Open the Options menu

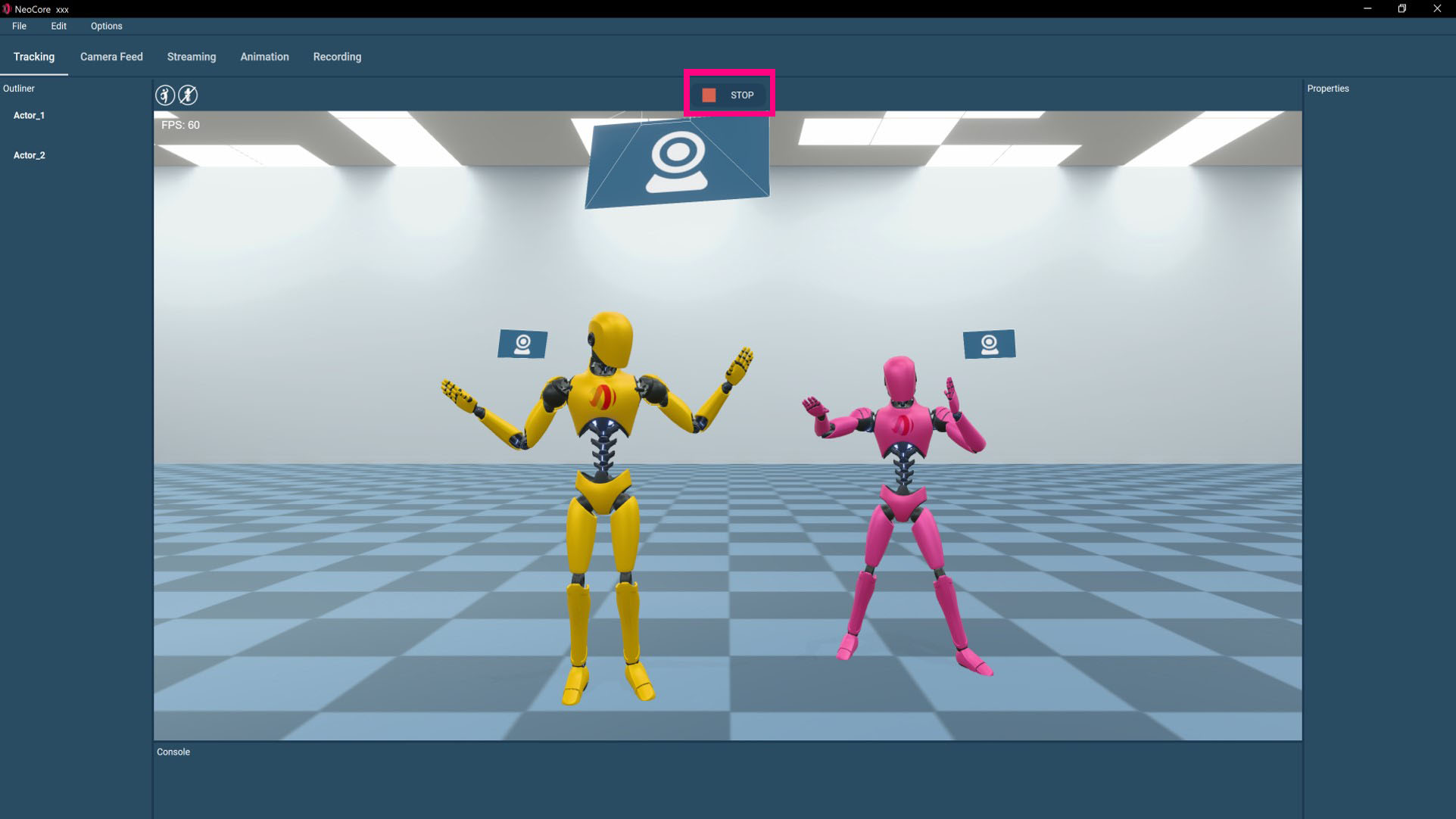[106, 26]
